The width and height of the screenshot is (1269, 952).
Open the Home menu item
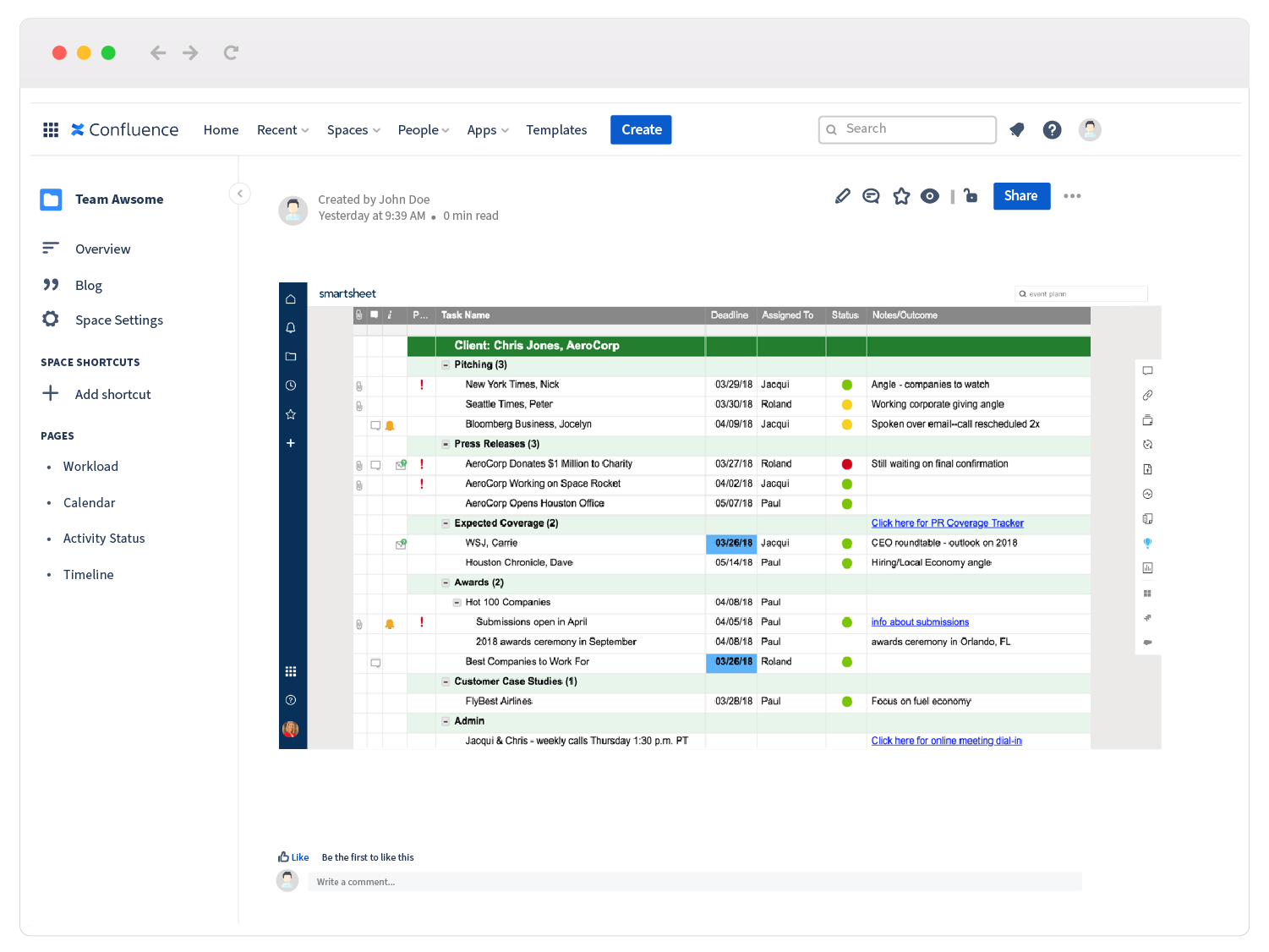(x=221, y=129)
